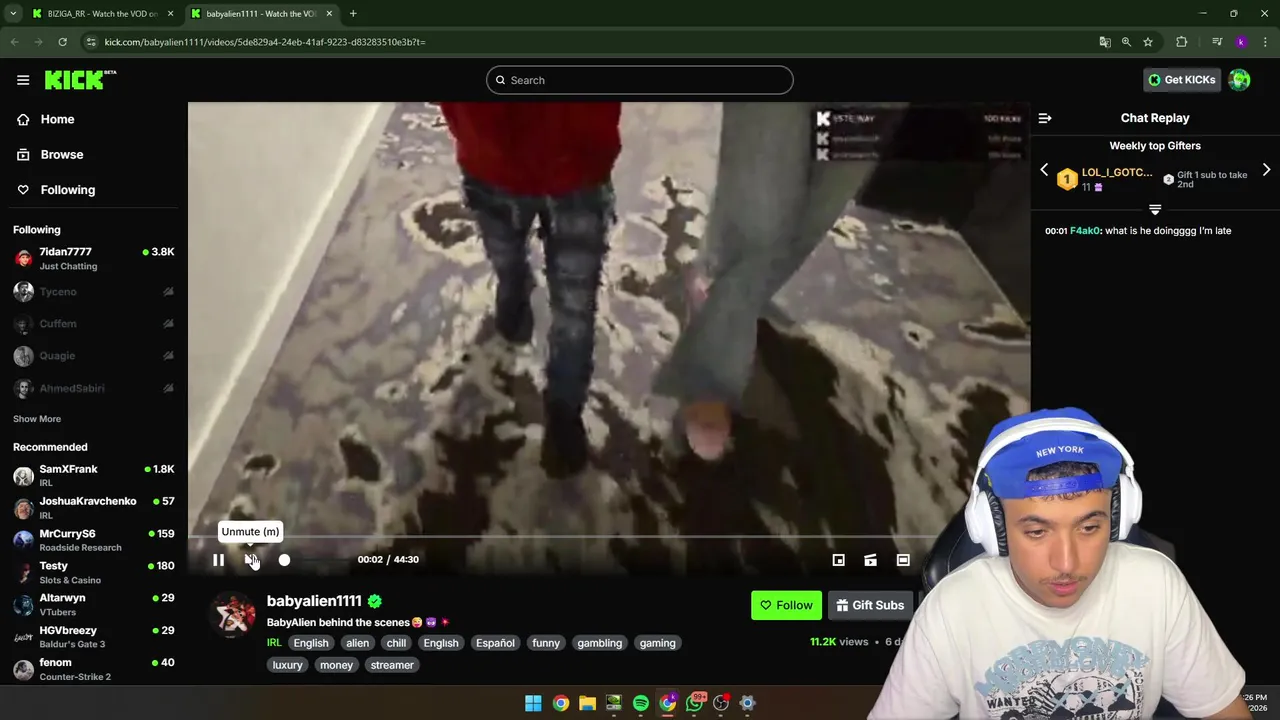Collapse the Chat Replay panel
This screenshot has height=720, width=1280.
tap(1045, 118)
